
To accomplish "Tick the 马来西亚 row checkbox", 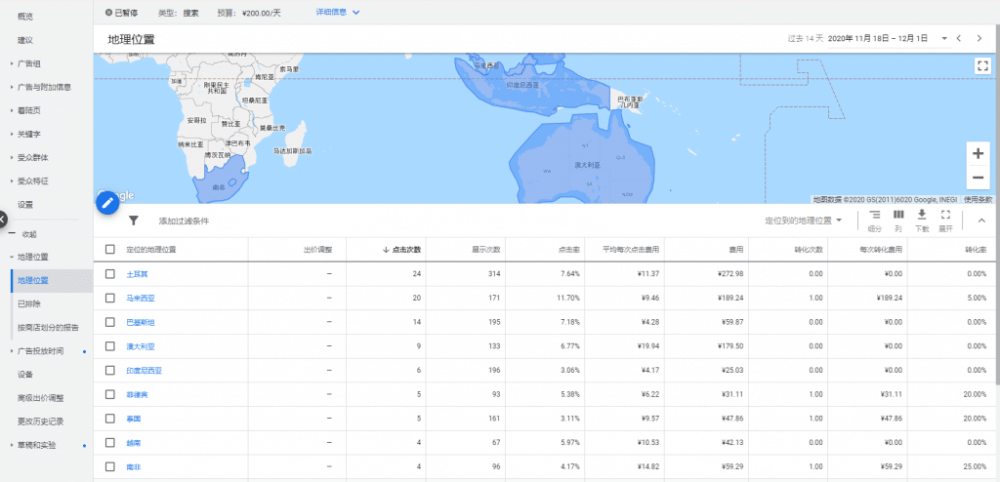I will point(110,297).
